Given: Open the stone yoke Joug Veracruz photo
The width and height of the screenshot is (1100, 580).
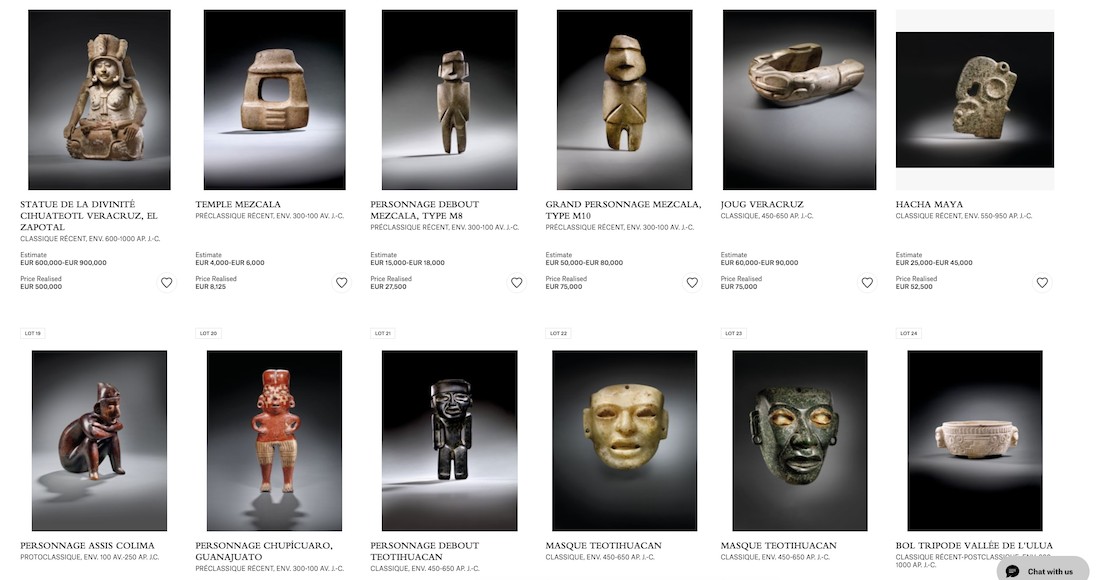Looking at the screenshot, I should pos(799,100).
